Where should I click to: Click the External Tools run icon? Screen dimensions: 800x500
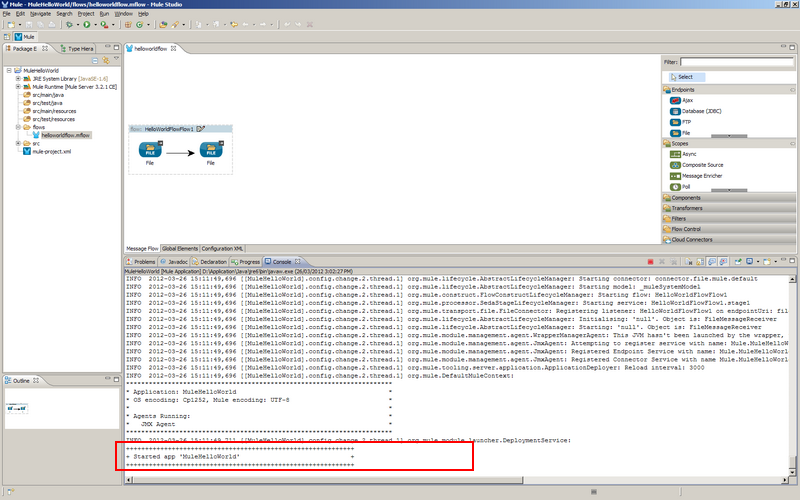[104, 24]
